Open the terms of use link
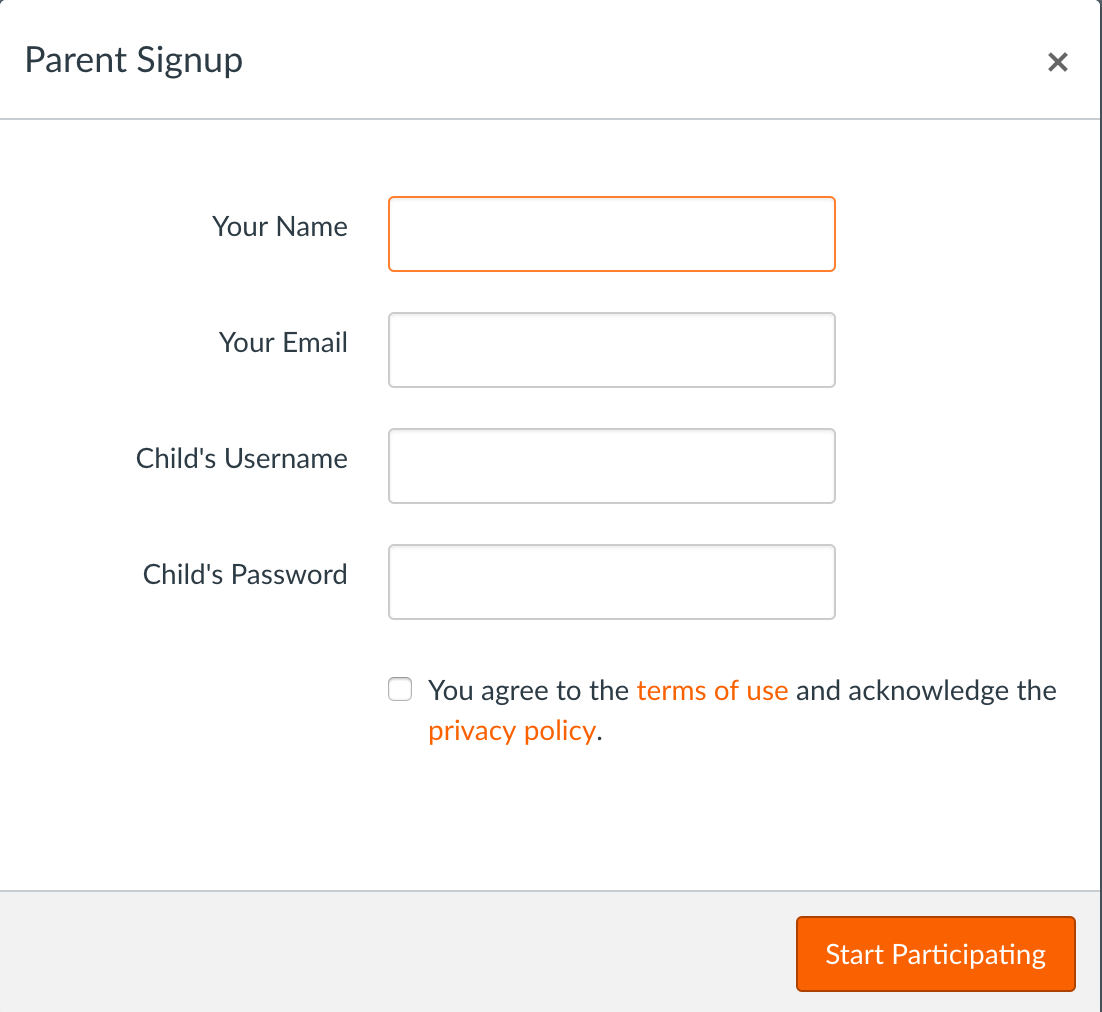 tap(712, 691)
